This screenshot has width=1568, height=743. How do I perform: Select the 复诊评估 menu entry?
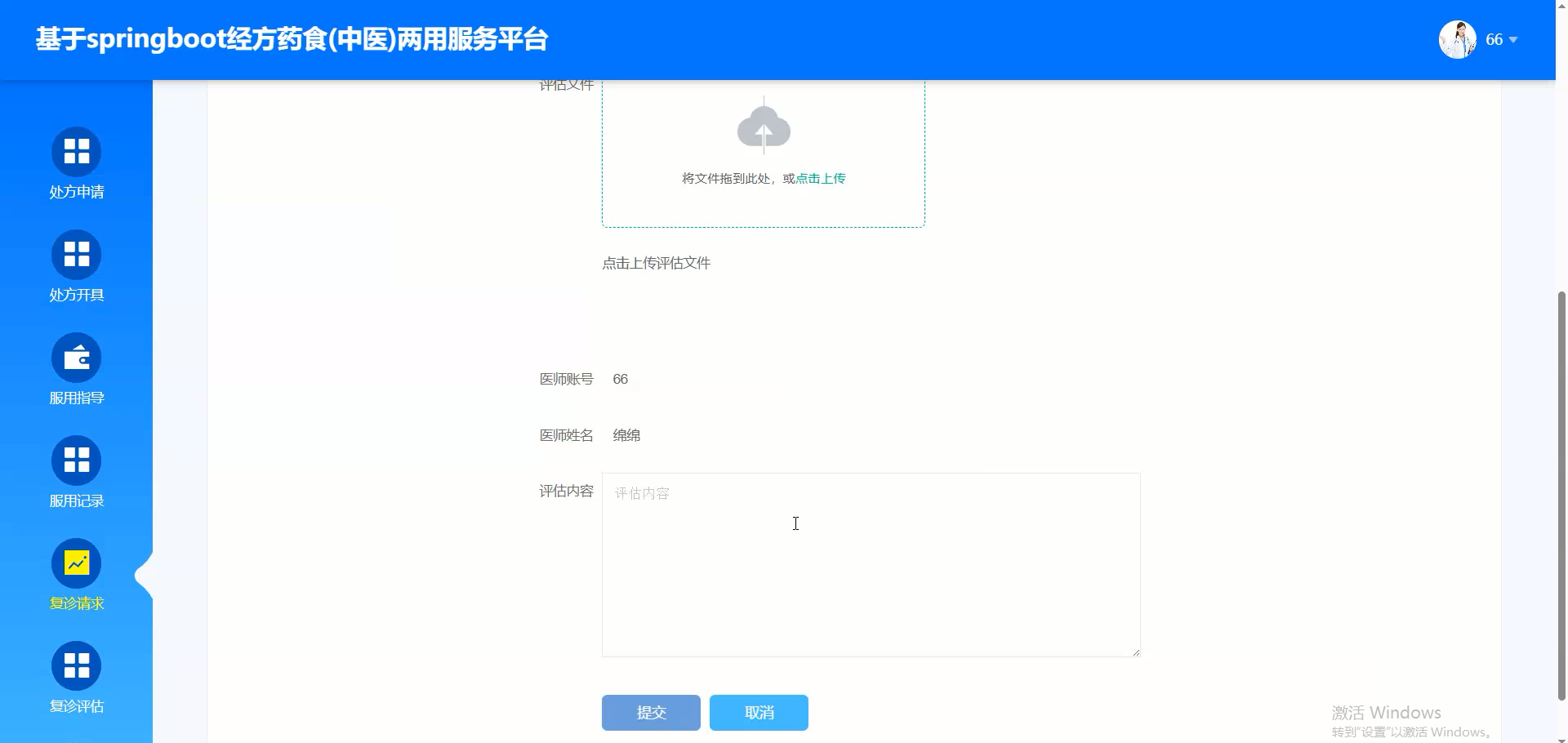pyautogui.click(x=76, y=705)
